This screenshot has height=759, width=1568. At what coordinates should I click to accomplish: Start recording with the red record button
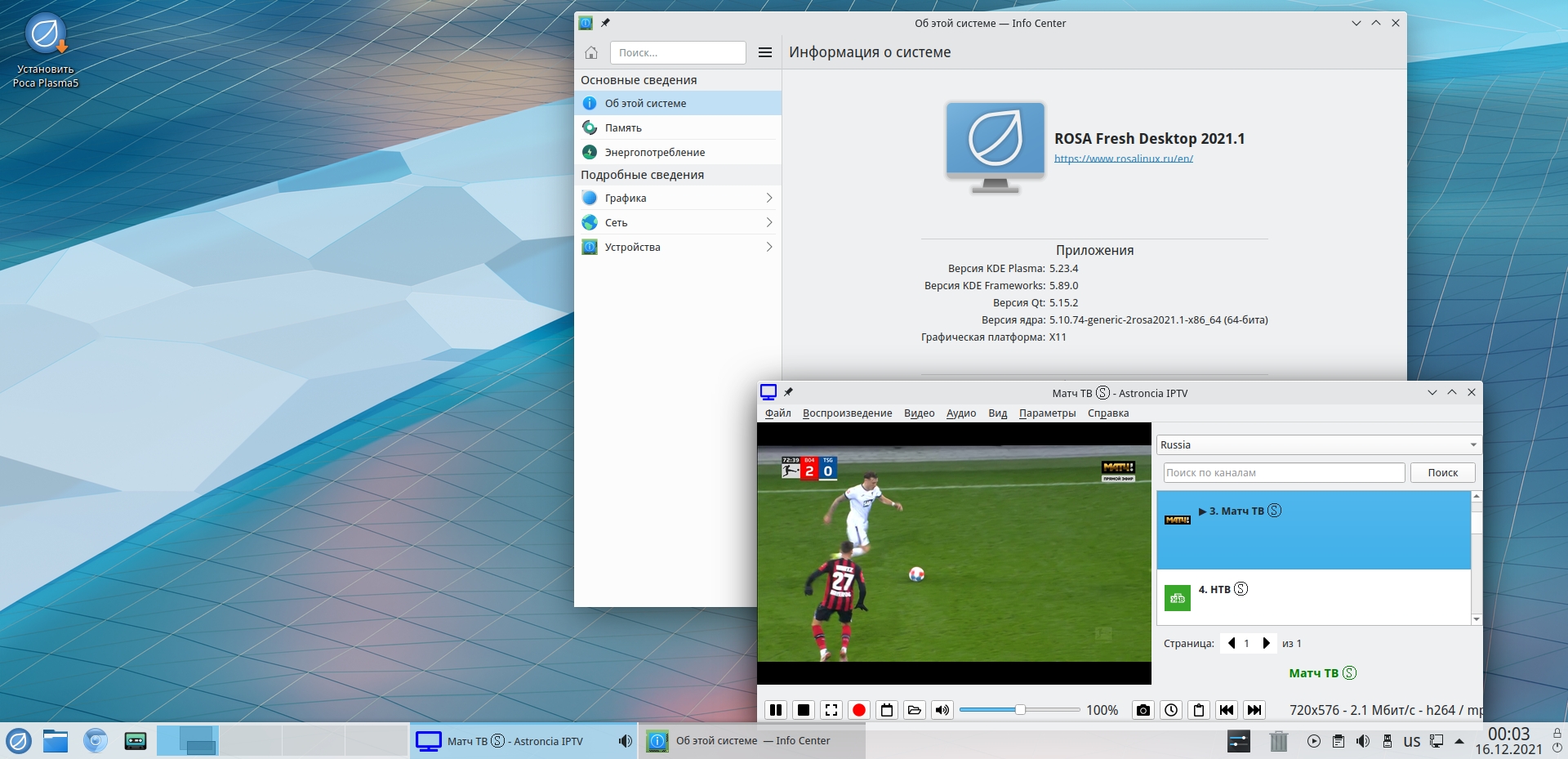pos(859,710)
